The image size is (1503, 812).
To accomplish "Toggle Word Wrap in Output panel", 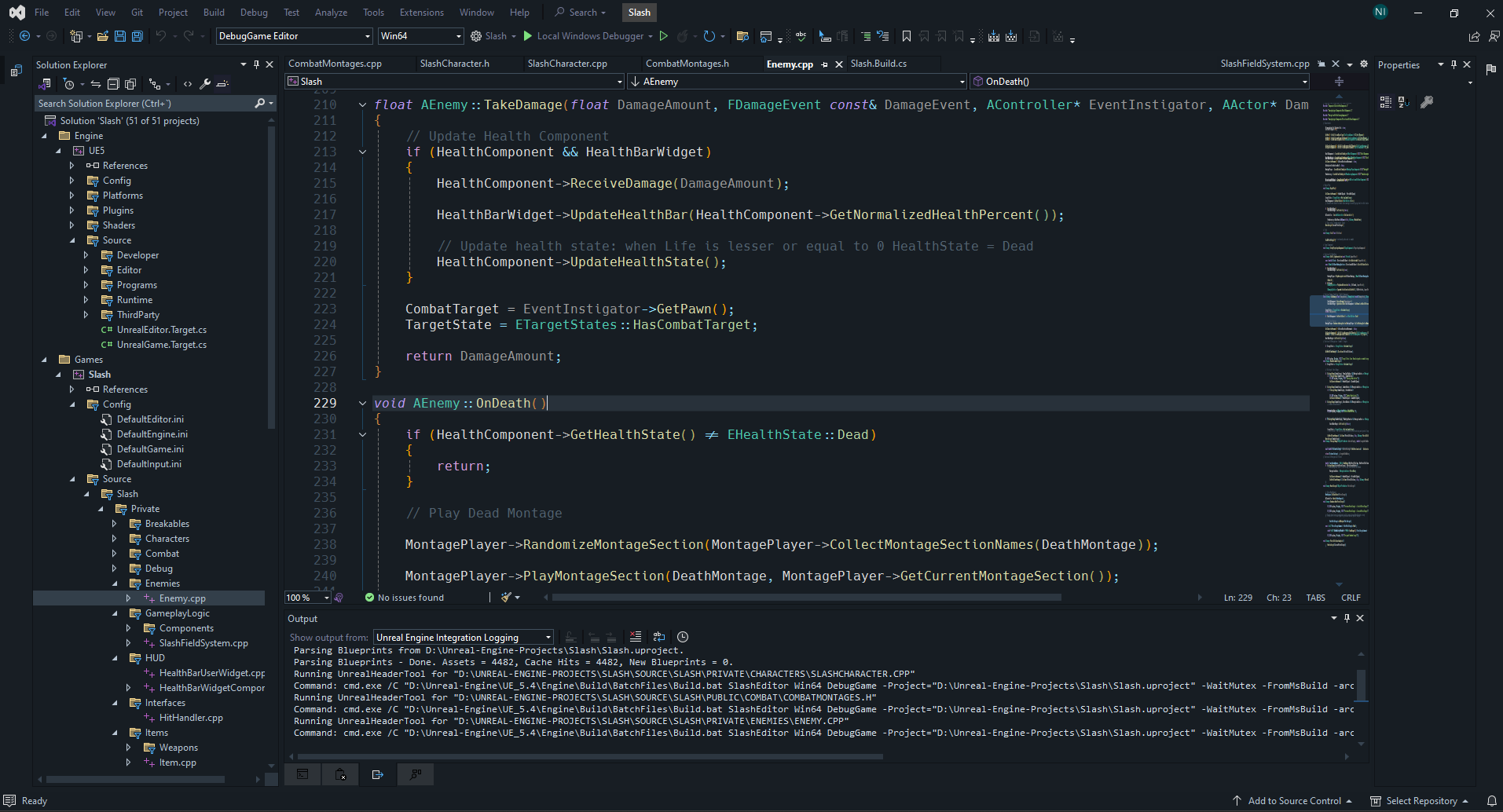I will pos(659,637).
